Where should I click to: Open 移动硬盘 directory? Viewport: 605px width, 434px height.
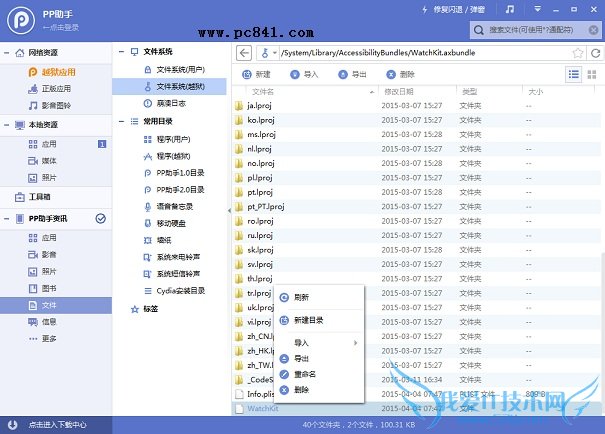tap(165, 223)
